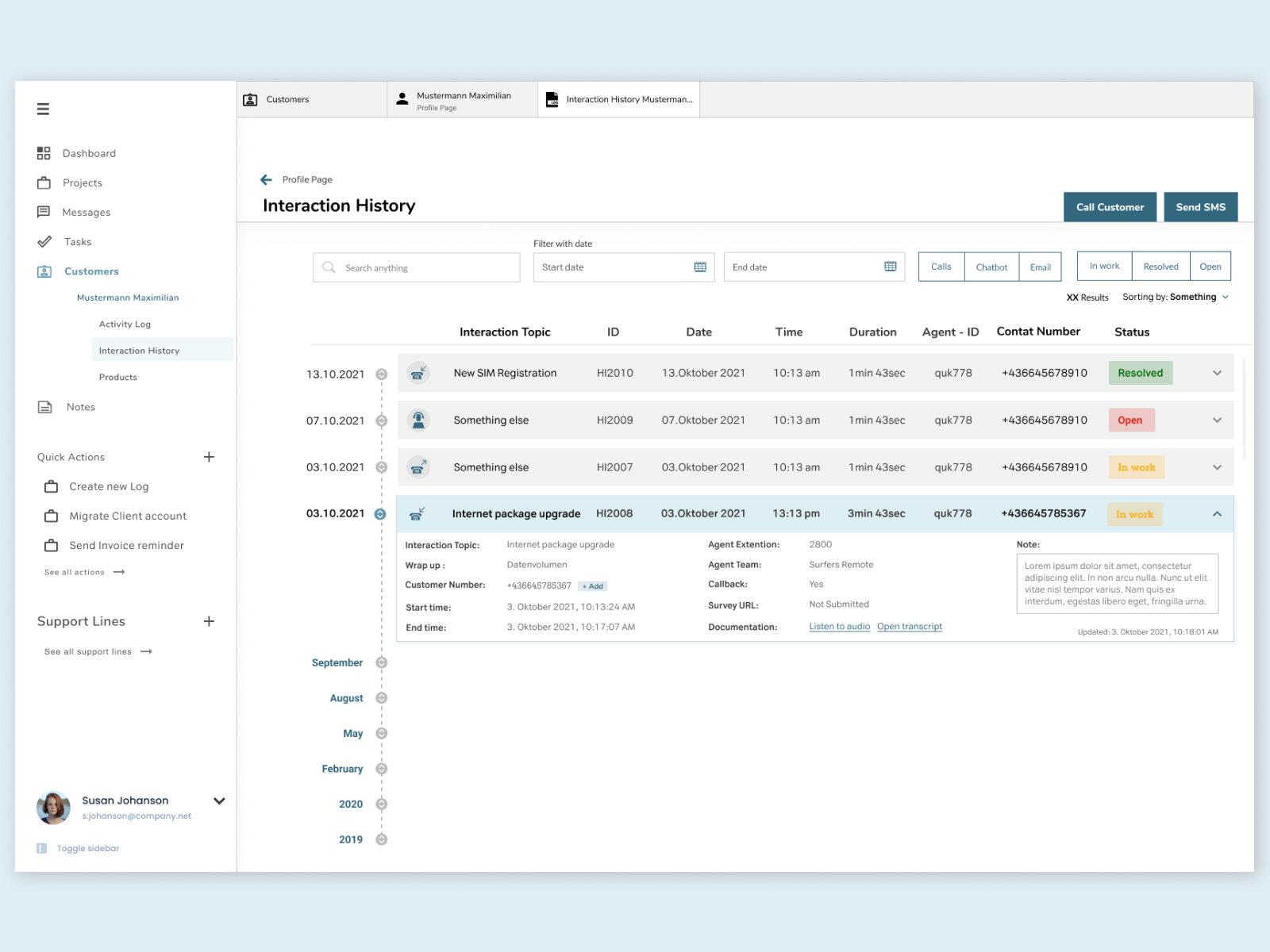Switch to the Customers tab
The height and width of the screenshot is (952, 1270).
[310, 98]
